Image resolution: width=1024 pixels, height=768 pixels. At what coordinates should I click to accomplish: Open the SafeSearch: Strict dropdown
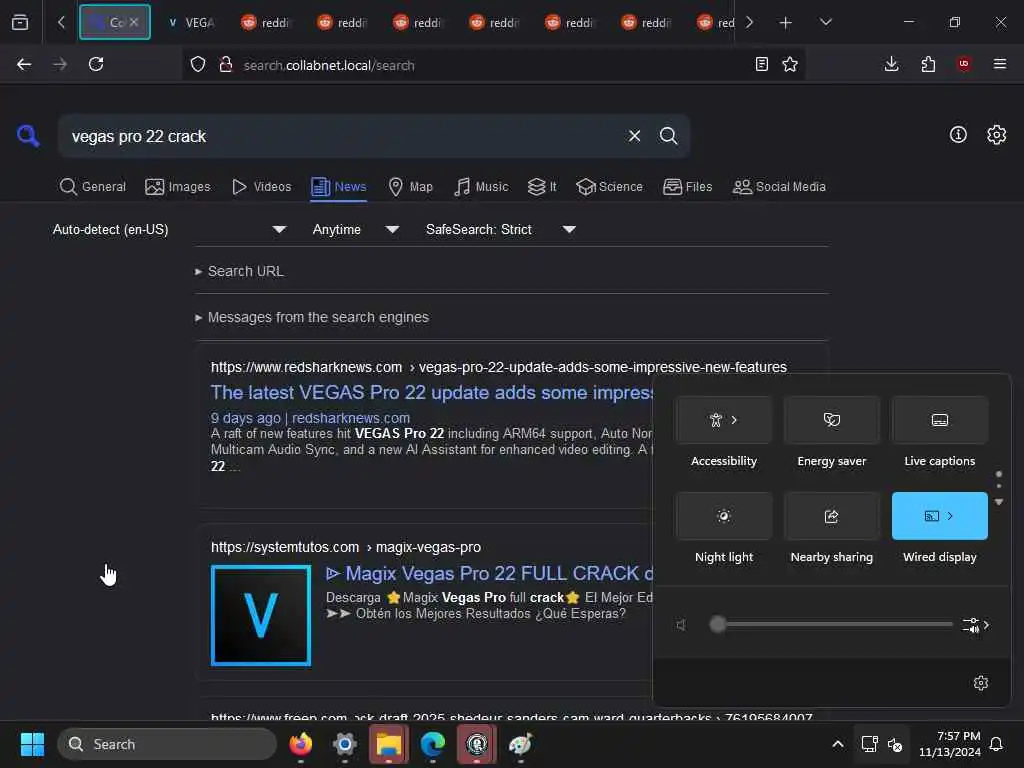(500, 229)
